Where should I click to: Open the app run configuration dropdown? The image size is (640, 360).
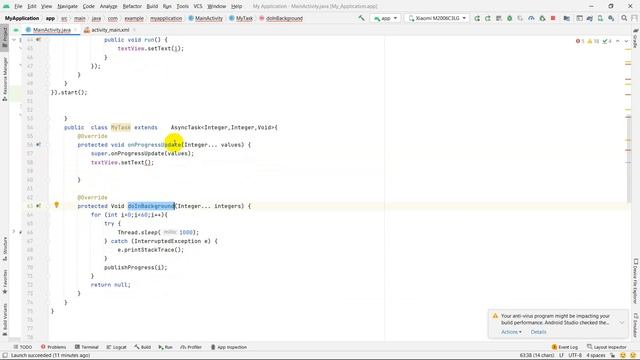tap(385, 18)
